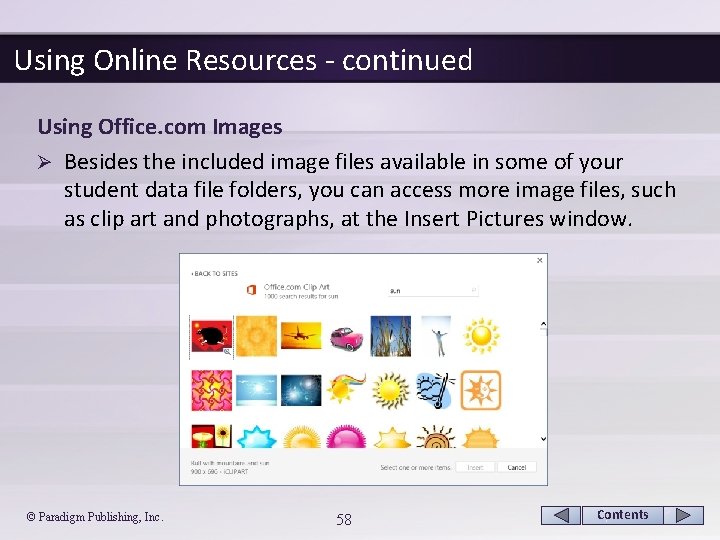Click the search magnifier icon in search box
Screen dimensions: 720x540
473,291
